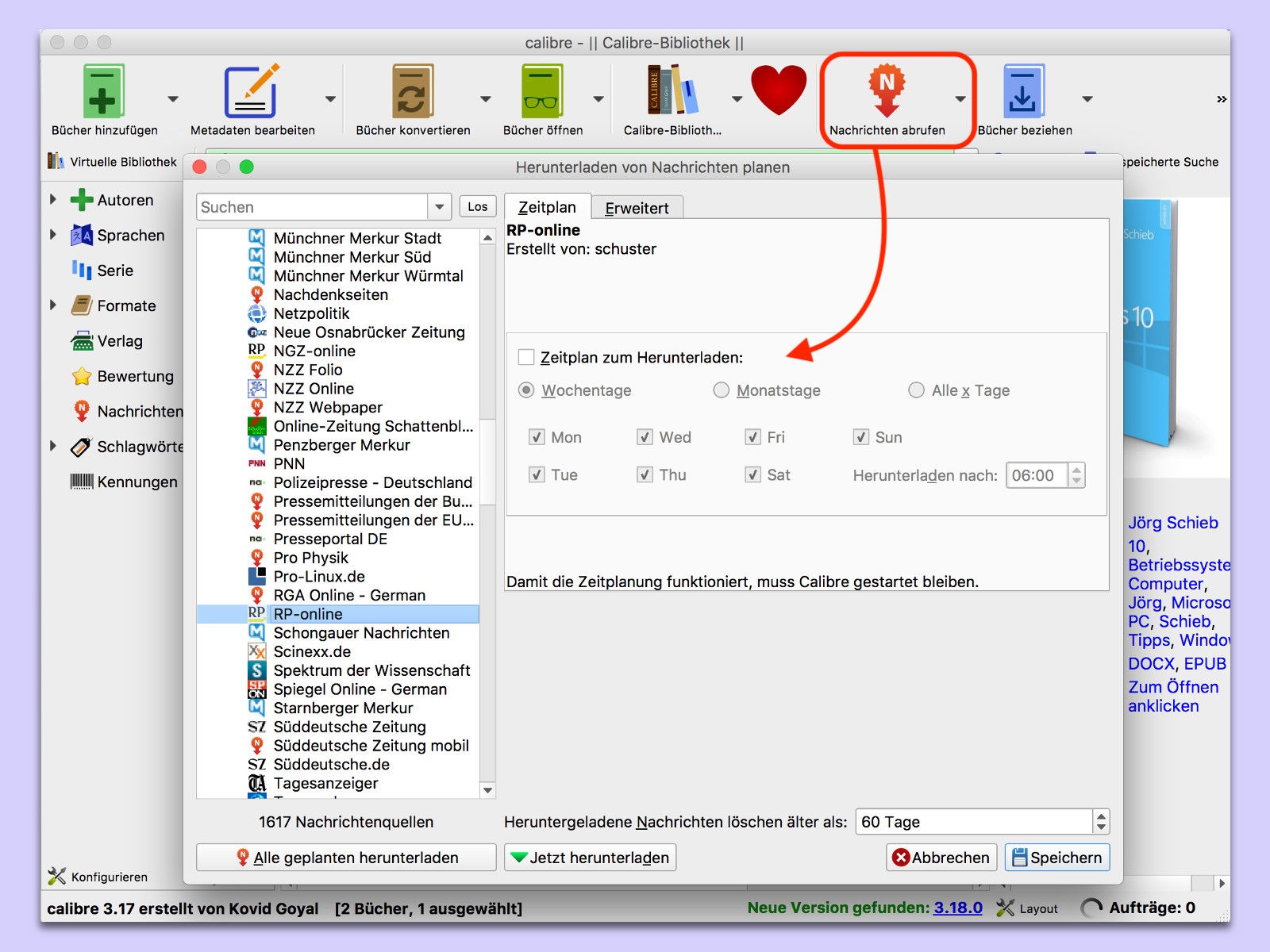This screenshot has height=952, width=1270.
Task: Select the Serie bars icon
Action: click(x=81, y=271)
